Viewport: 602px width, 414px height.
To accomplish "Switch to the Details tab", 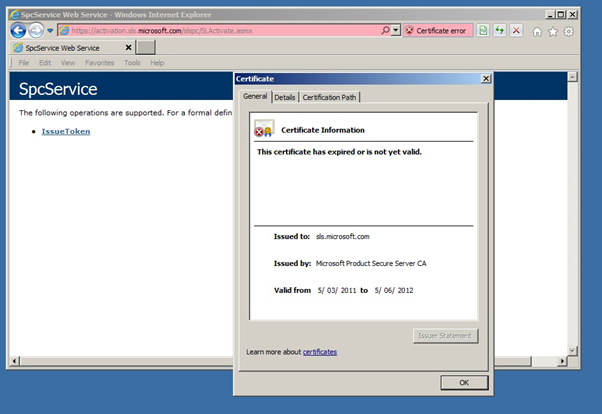I will tap(285, 97).
